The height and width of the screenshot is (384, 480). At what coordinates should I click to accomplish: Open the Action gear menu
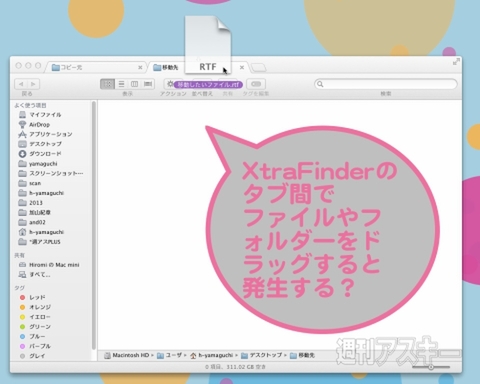tap(170, 84)
